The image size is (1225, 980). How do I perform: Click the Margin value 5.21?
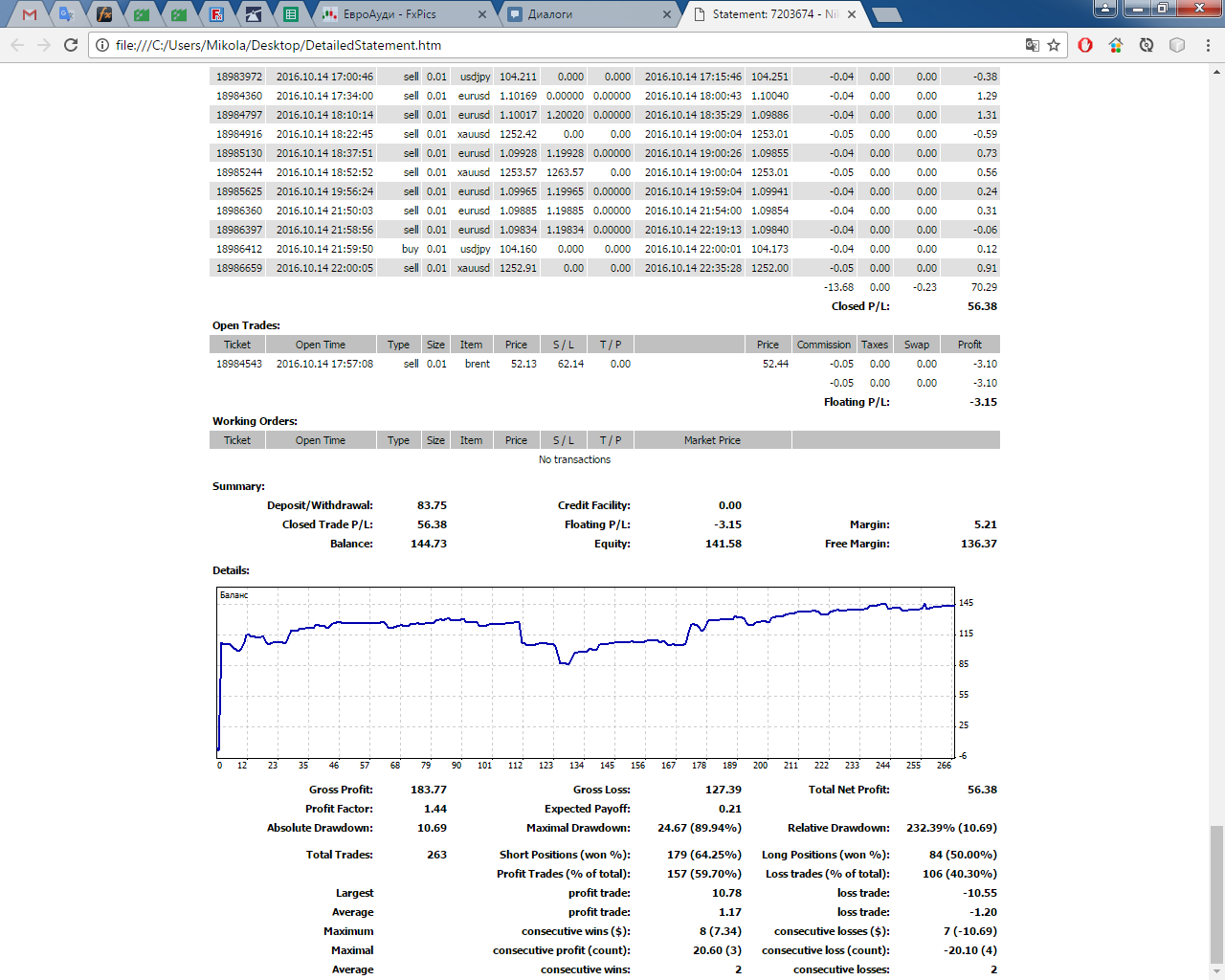986,524
